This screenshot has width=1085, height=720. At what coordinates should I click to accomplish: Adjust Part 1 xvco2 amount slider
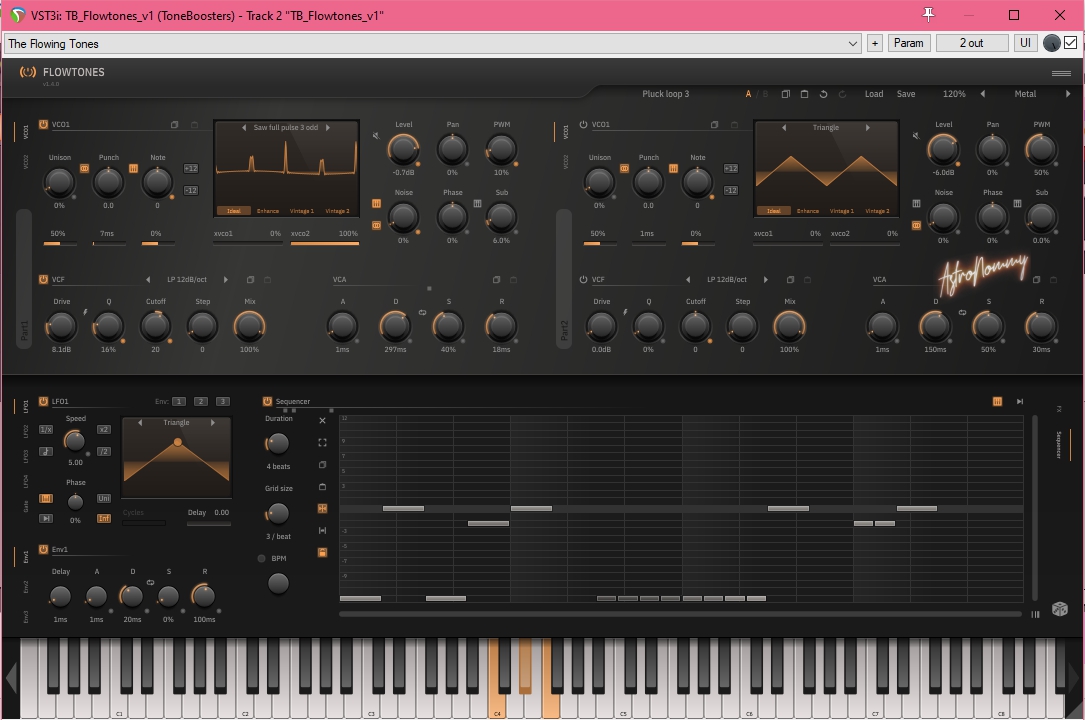(x=325, y=243)
